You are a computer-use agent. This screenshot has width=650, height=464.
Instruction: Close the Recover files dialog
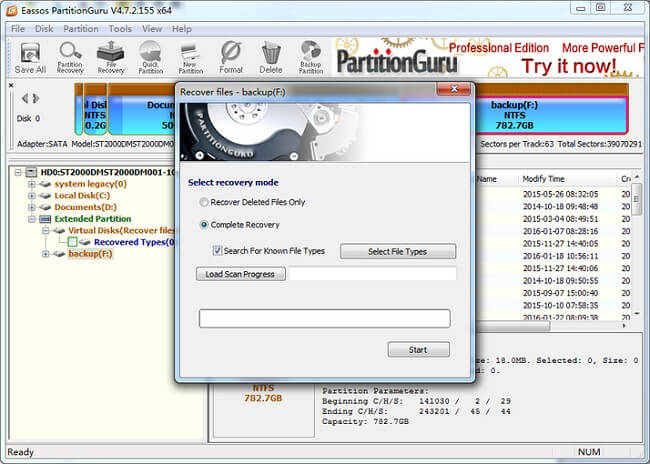click(x=454, y=89)
